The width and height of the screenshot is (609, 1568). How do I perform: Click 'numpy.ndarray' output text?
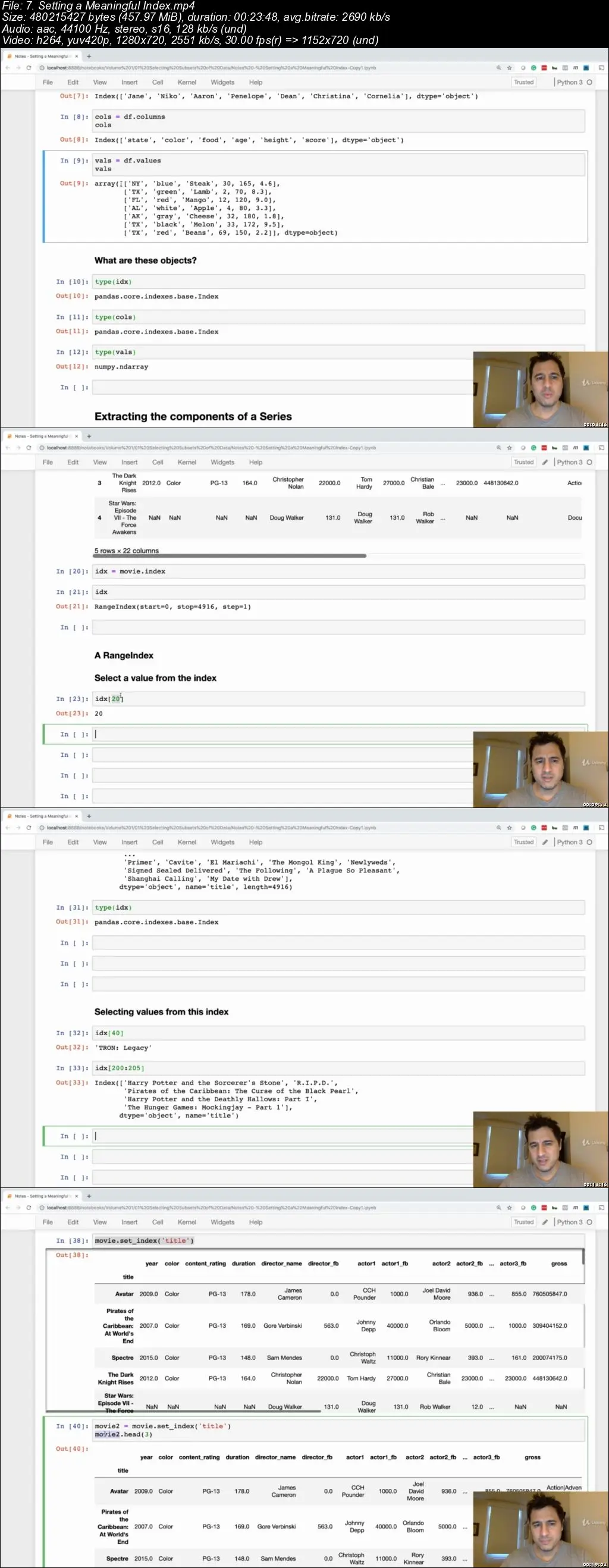(x=121, y=367)
